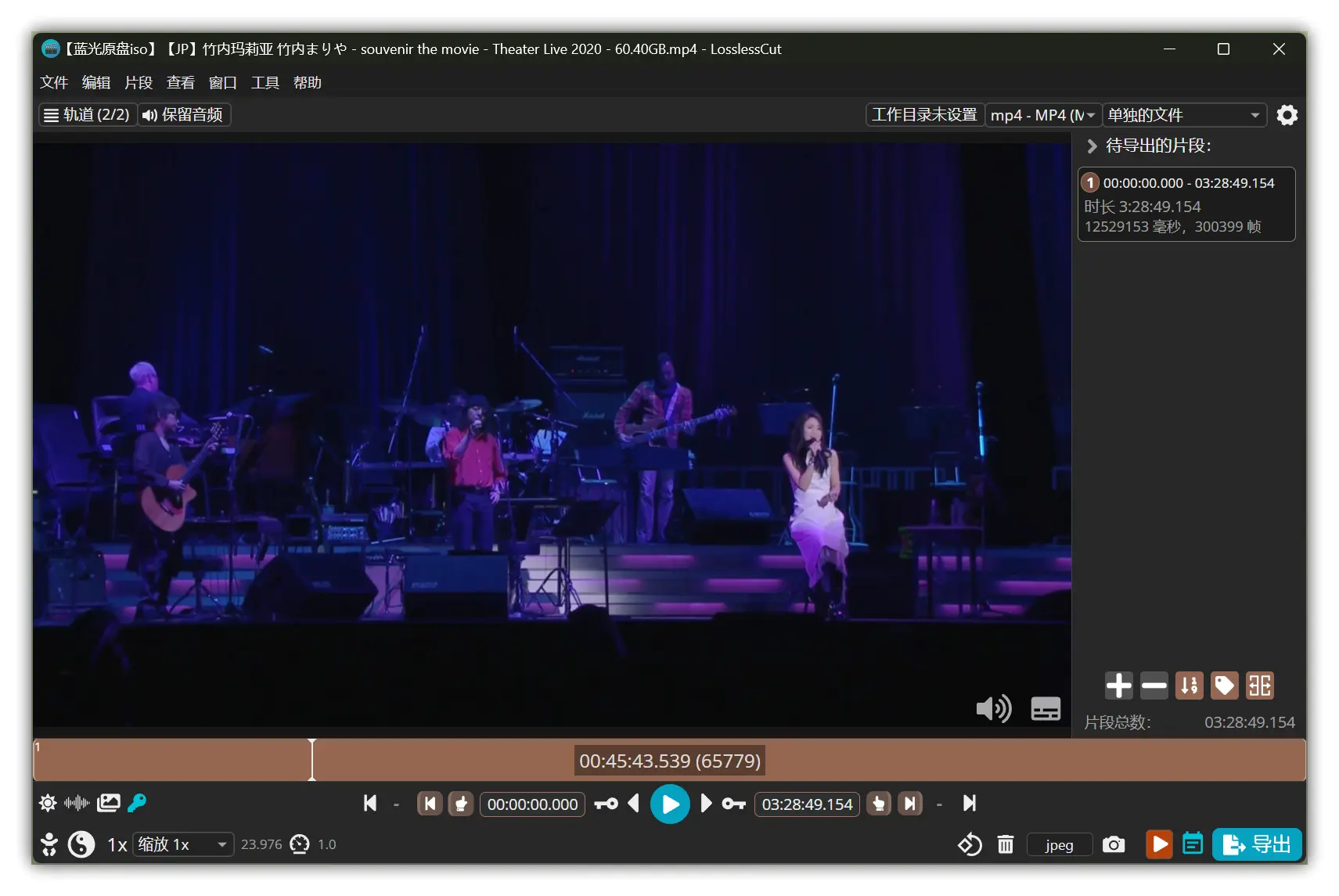
Task: Toggle subtitles in video player
Action: pyautogui.click(x=1046, y=709)
